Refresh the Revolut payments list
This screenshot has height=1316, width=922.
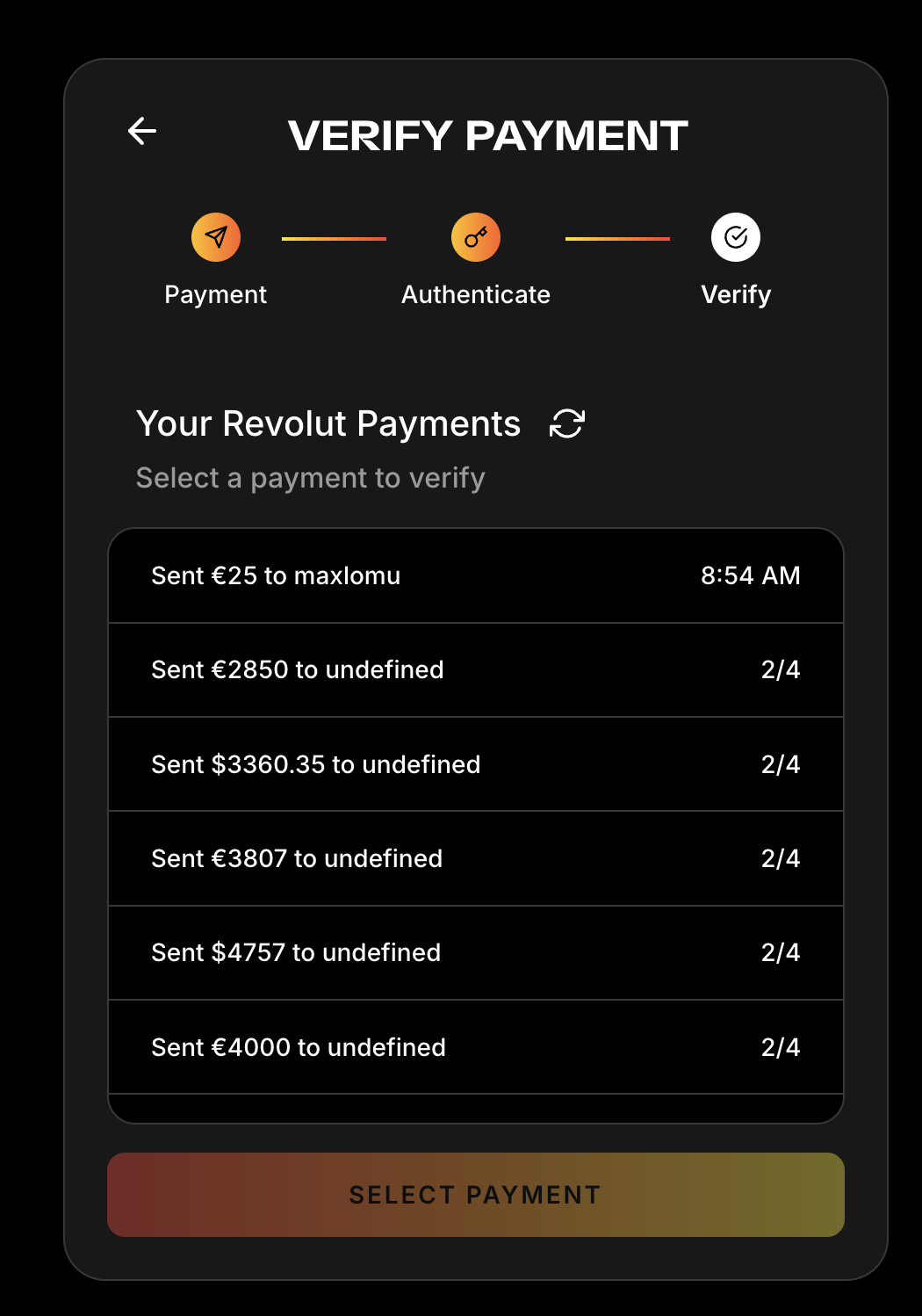tap(567, 423)
